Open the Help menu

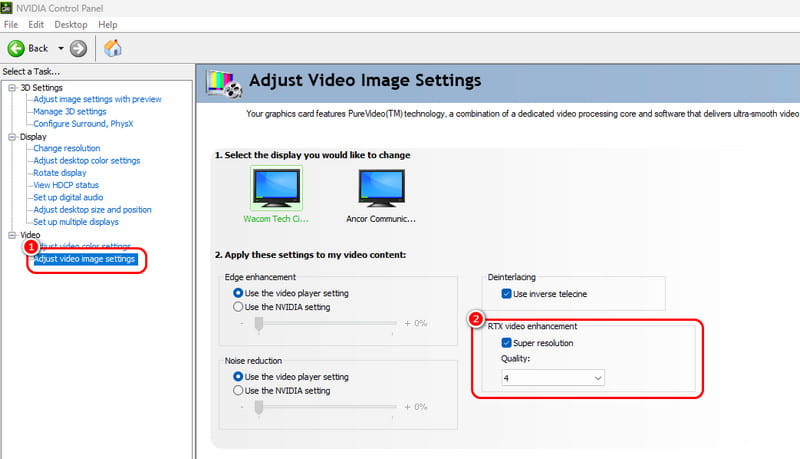click(108, 24)
